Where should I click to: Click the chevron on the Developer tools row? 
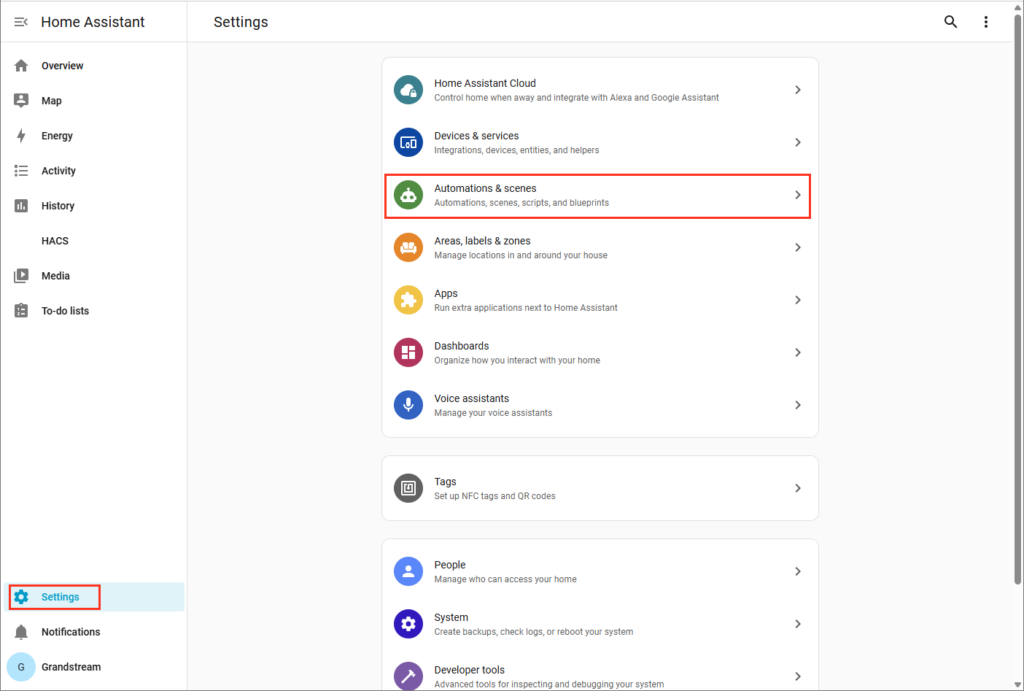(797, 676)
